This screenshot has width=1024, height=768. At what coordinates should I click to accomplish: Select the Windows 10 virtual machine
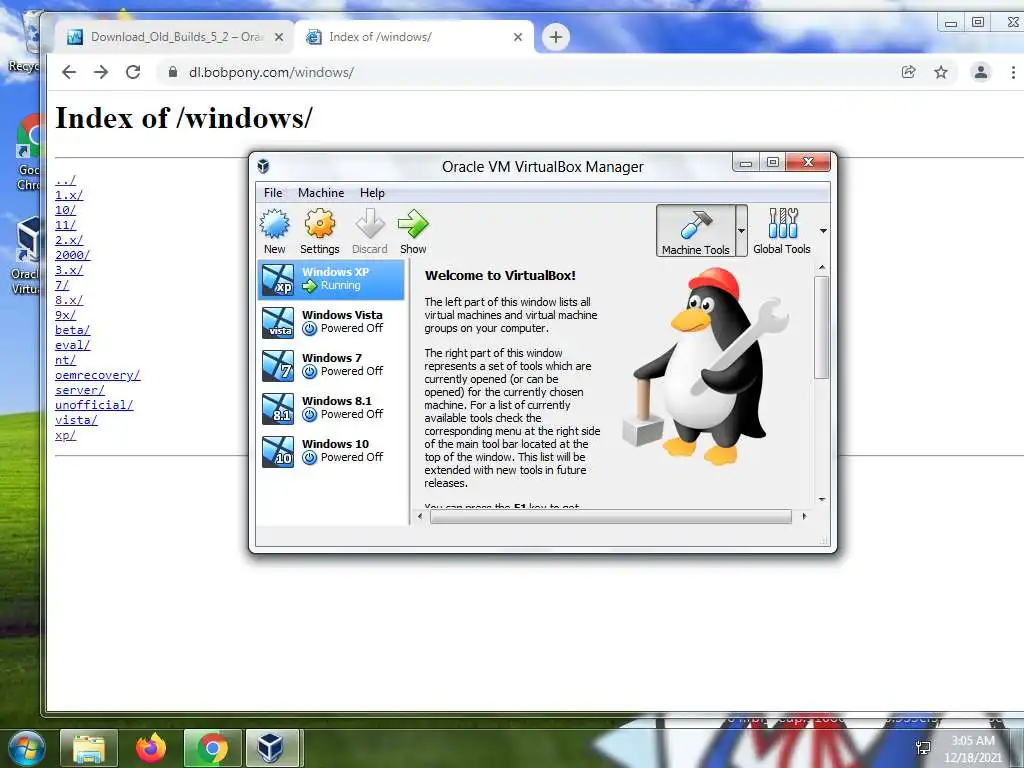pyautogui.click(x=332, y=451)
